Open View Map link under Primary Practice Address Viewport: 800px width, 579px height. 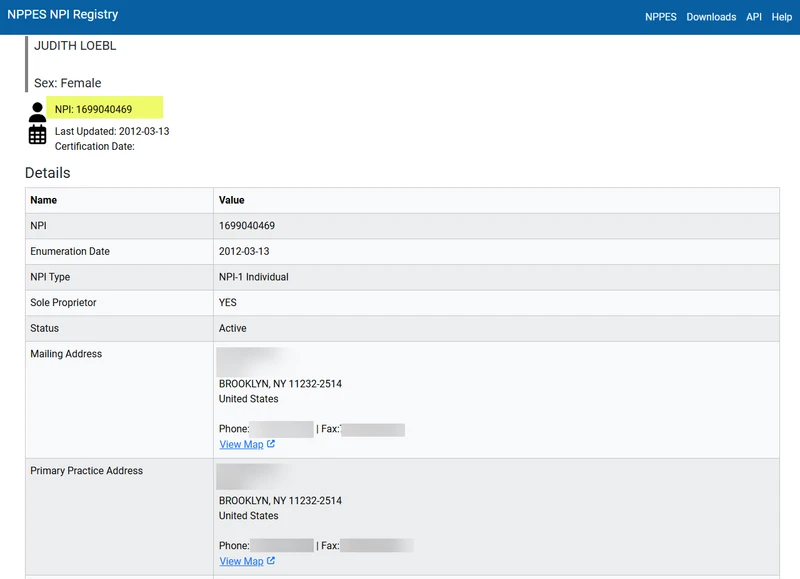(241, 561)
